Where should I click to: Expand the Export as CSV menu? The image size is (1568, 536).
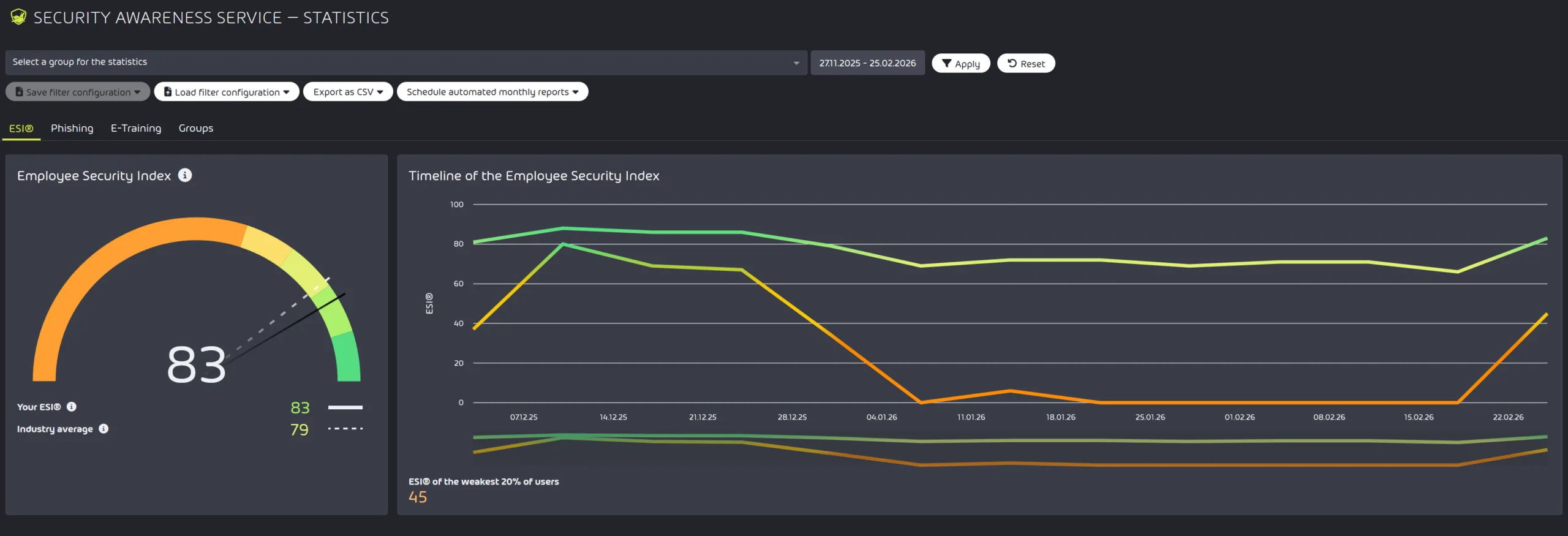pos(348,92)
